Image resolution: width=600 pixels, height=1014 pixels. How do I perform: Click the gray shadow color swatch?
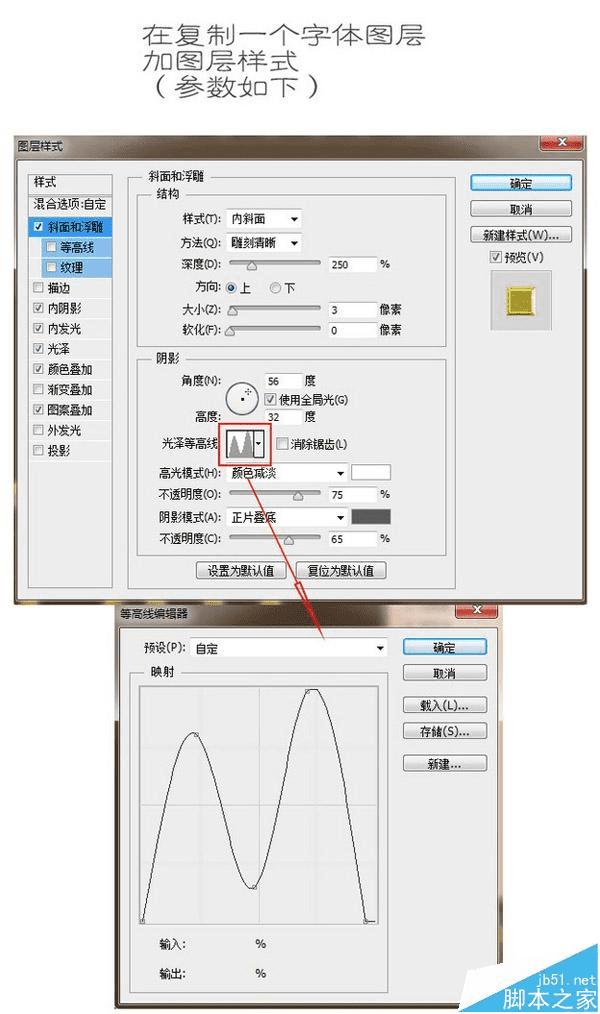click(371, 517)
